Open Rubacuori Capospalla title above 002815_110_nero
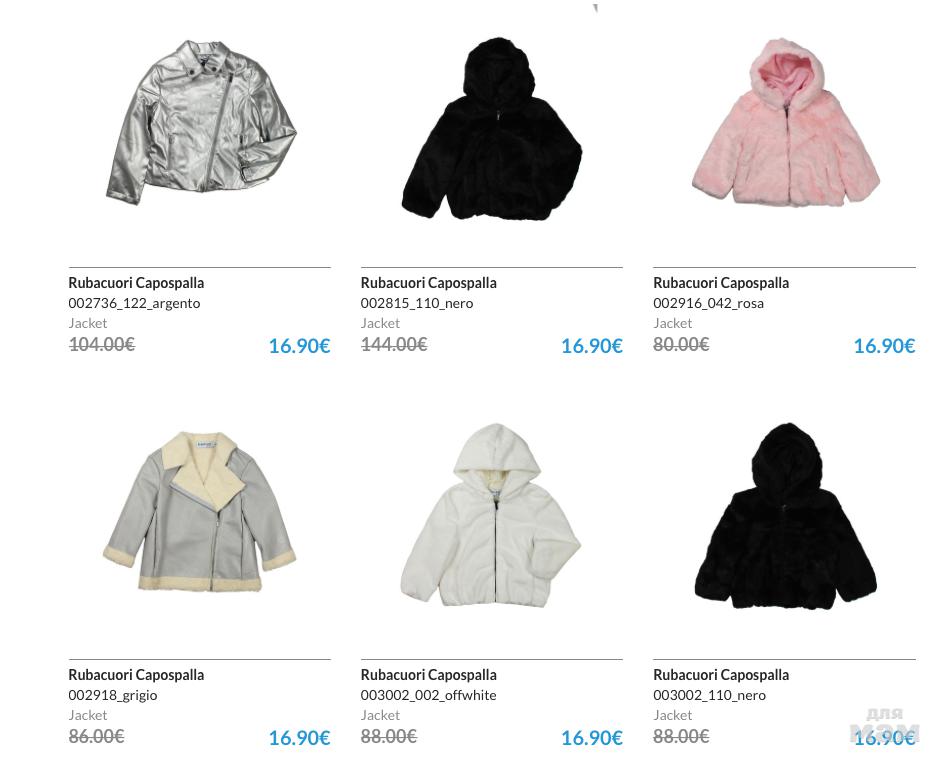This screenshot has height=757, width=935. (428, 283)
